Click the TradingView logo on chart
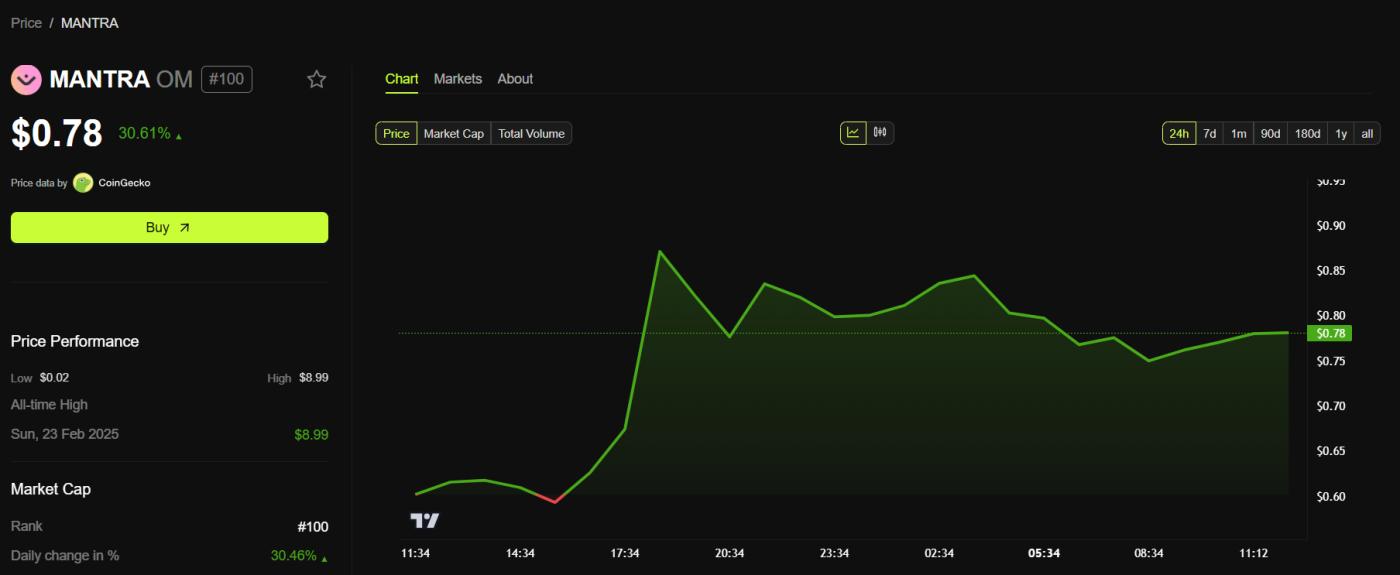 pos(425,521)
